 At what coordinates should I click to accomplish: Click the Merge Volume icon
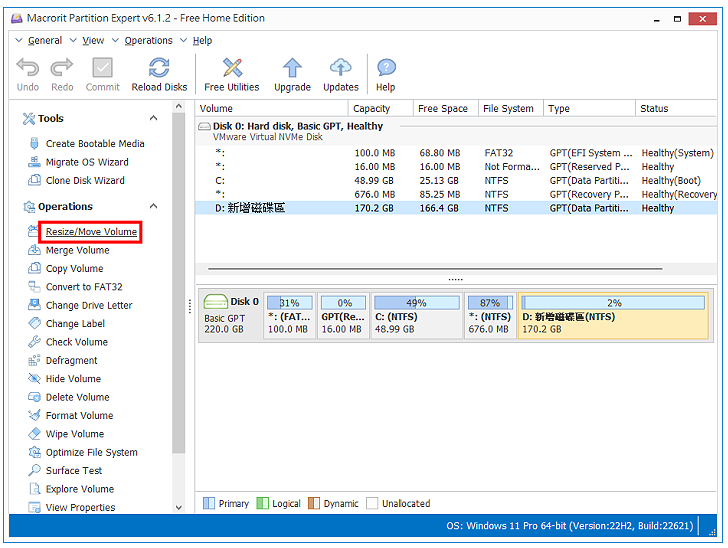click(x=34, y=250)
